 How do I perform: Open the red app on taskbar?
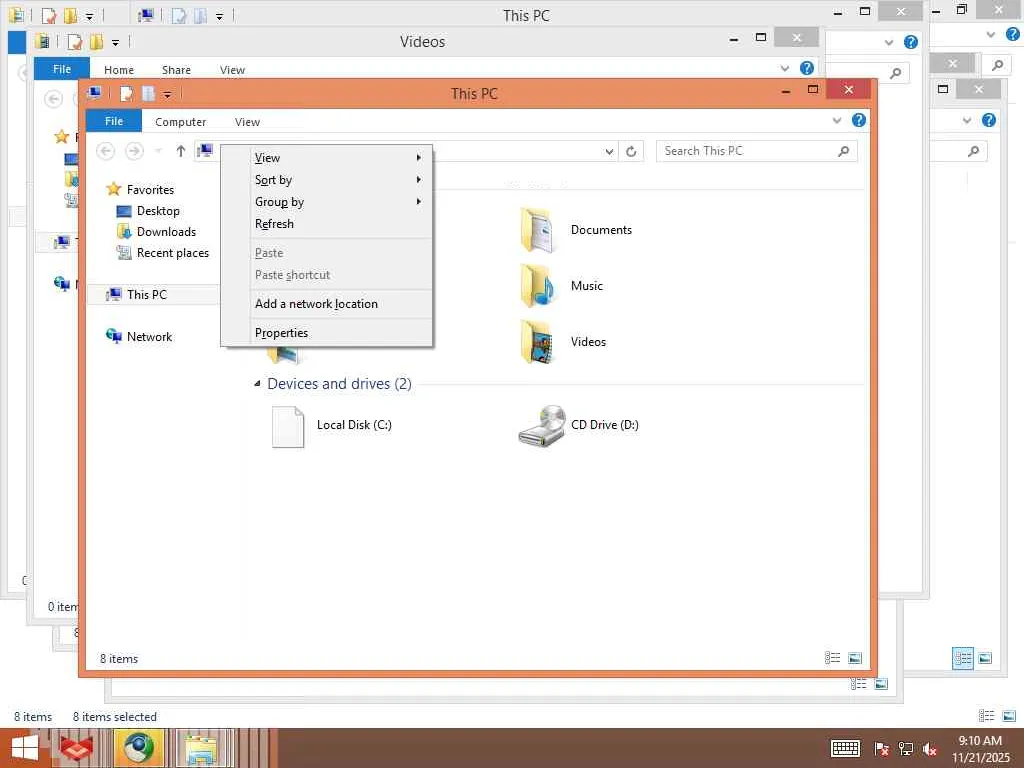(x=76, y=748)
